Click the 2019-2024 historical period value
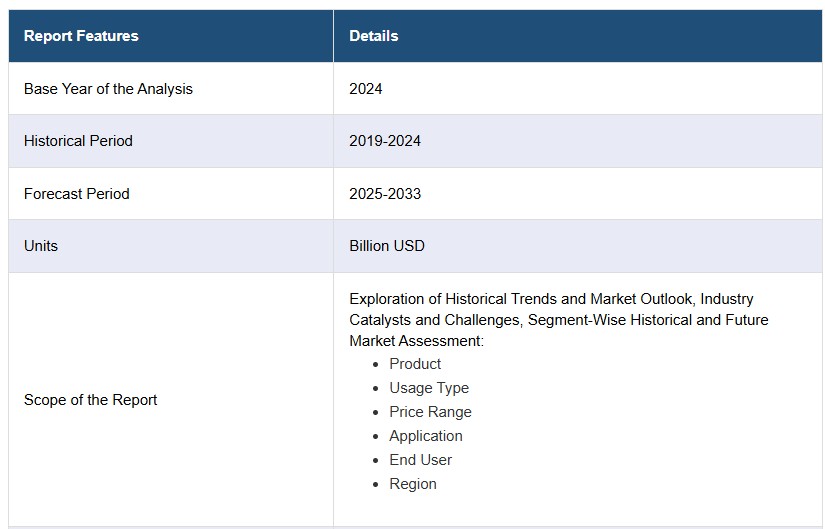 [385, 141]
